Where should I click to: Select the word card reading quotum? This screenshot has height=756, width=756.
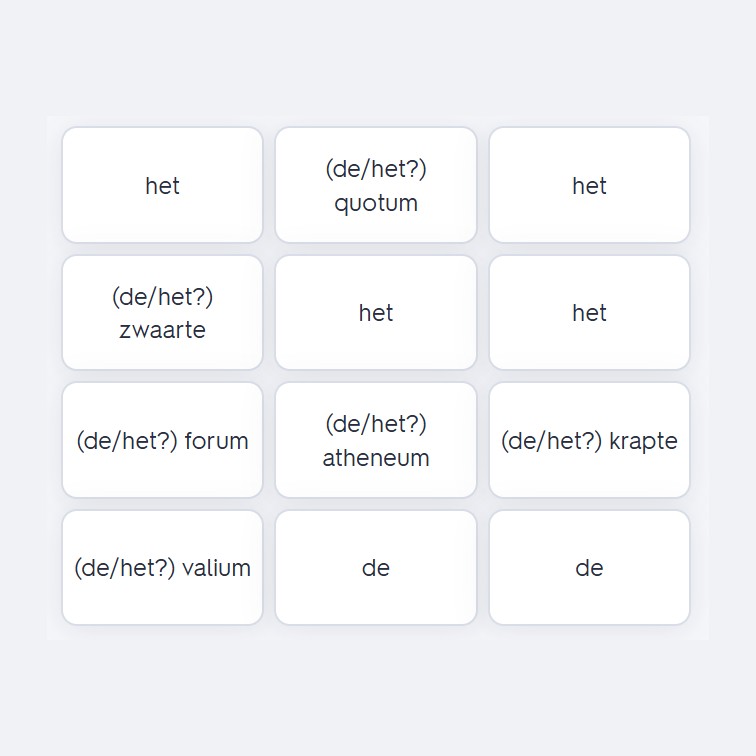pyautogui.click(x=376, y=185)
